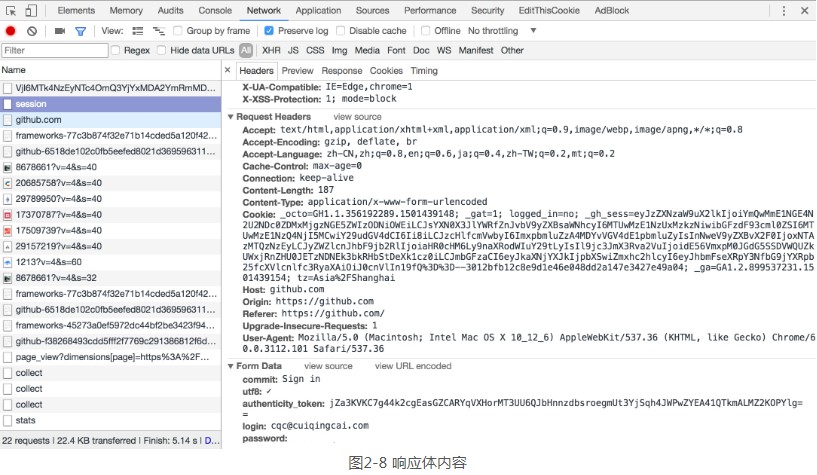Click view source next to Request Headers
Image resolution: width=817 pixels, height=475 pixels.
tap(357, 117)
